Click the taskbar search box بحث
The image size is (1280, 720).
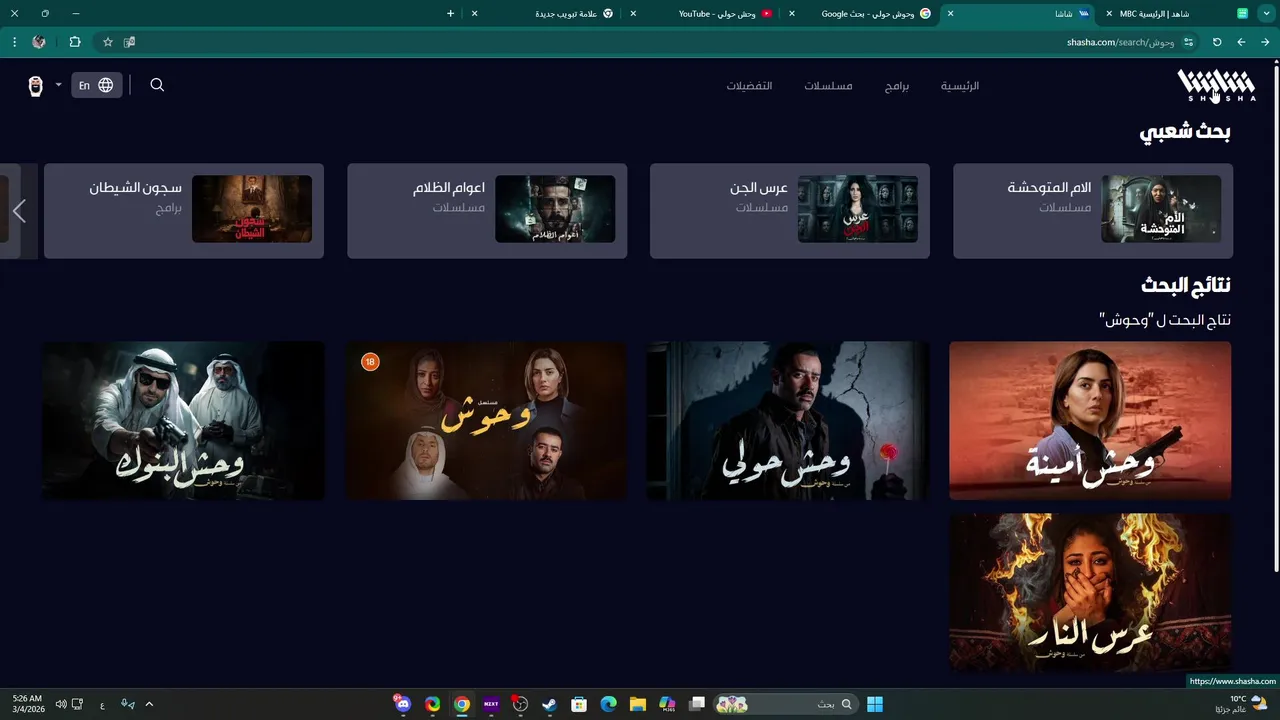(x=784, y=704)
